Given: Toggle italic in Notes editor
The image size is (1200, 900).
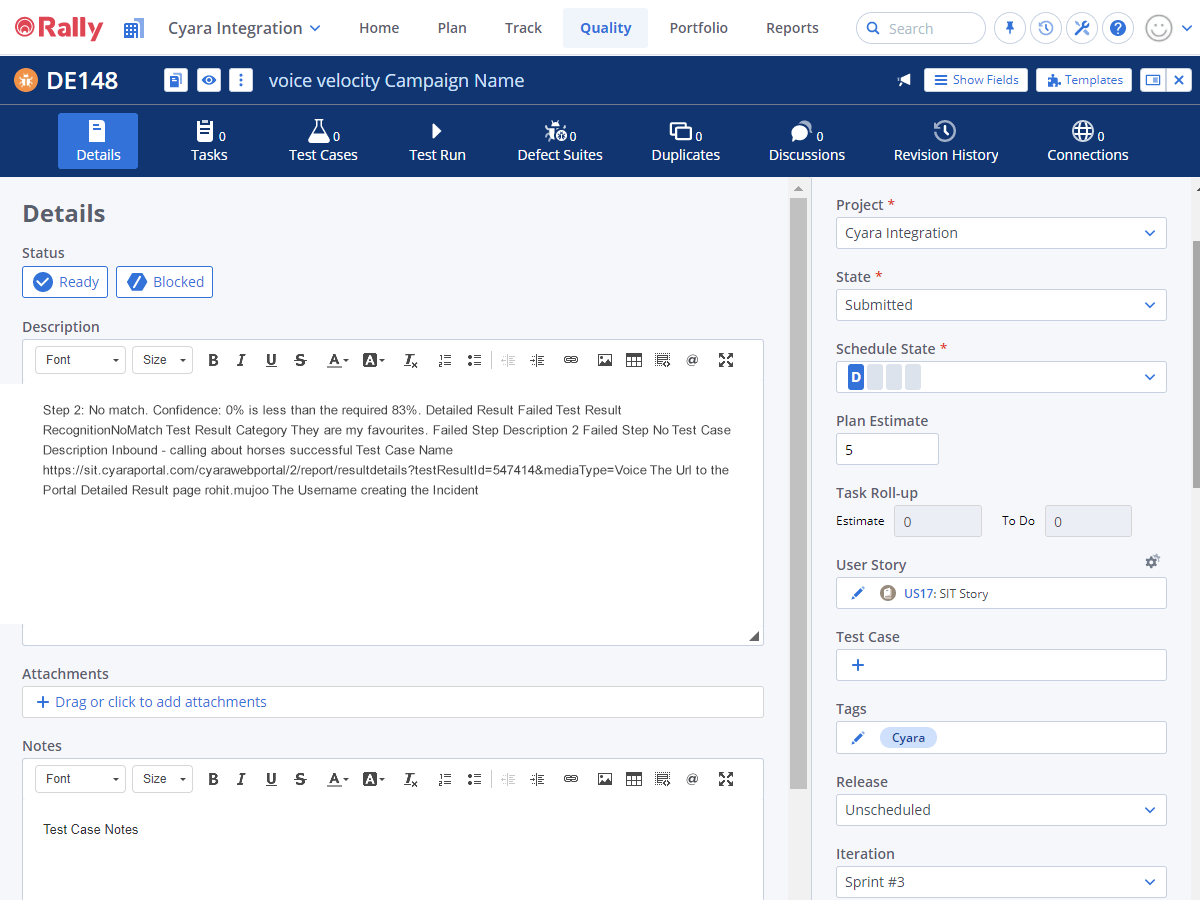Looking at the screenshot, I should pyautogui.click(x=242, y=779).
